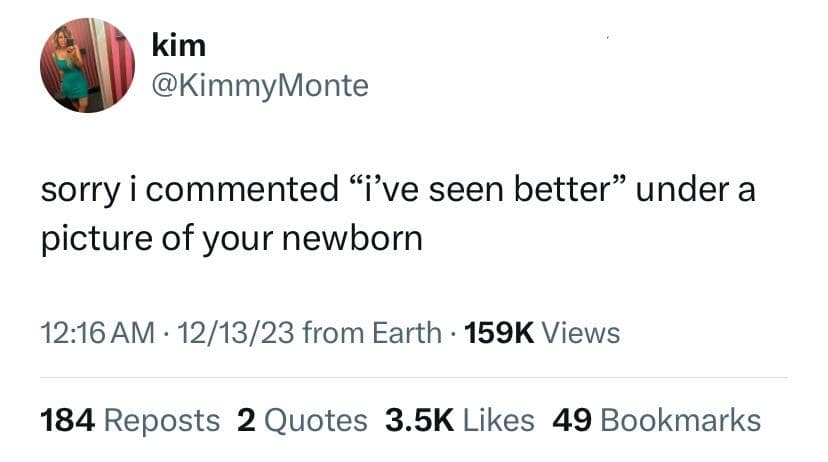Click the 184 repost count number

[x=68, y=420]
